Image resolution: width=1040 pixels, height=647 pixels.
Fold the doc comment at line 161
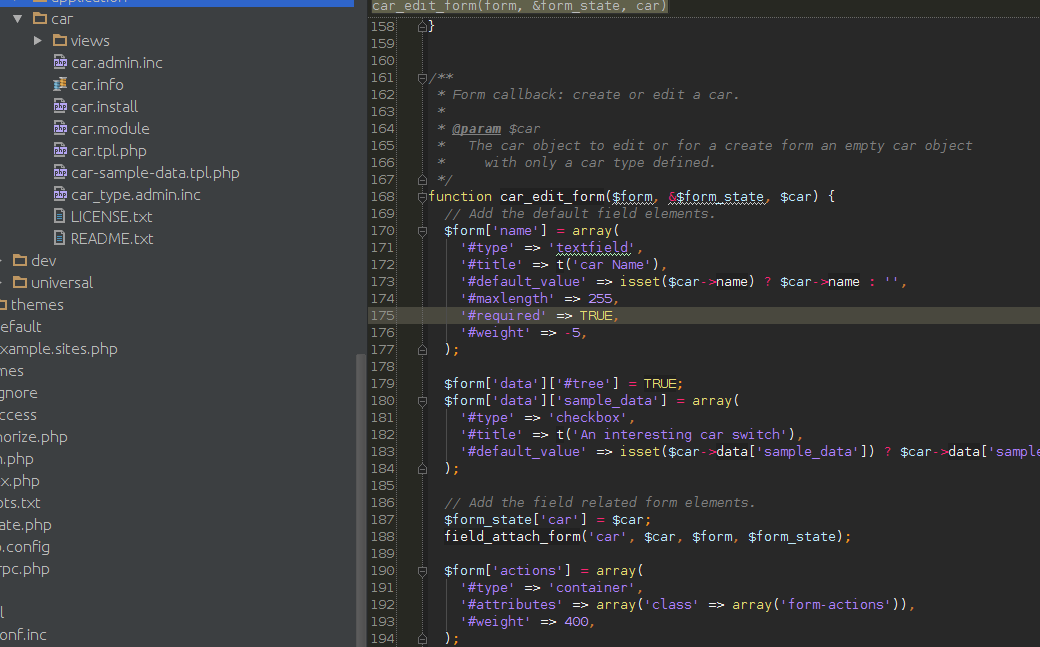pyautogui.click(x=422, y=78)
